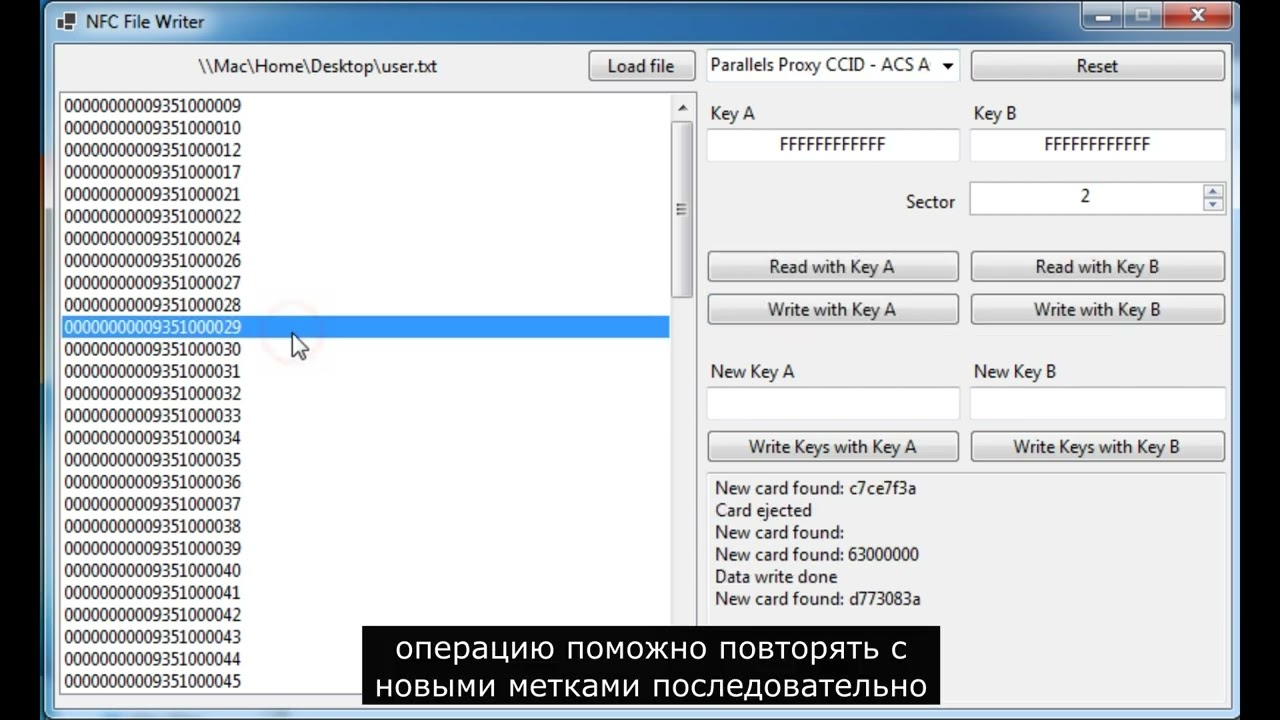This screenshot has width=1280, height=720.
Task: Select row 00000000009351000024
Action: pyautogui.click(x=365, y=239)
